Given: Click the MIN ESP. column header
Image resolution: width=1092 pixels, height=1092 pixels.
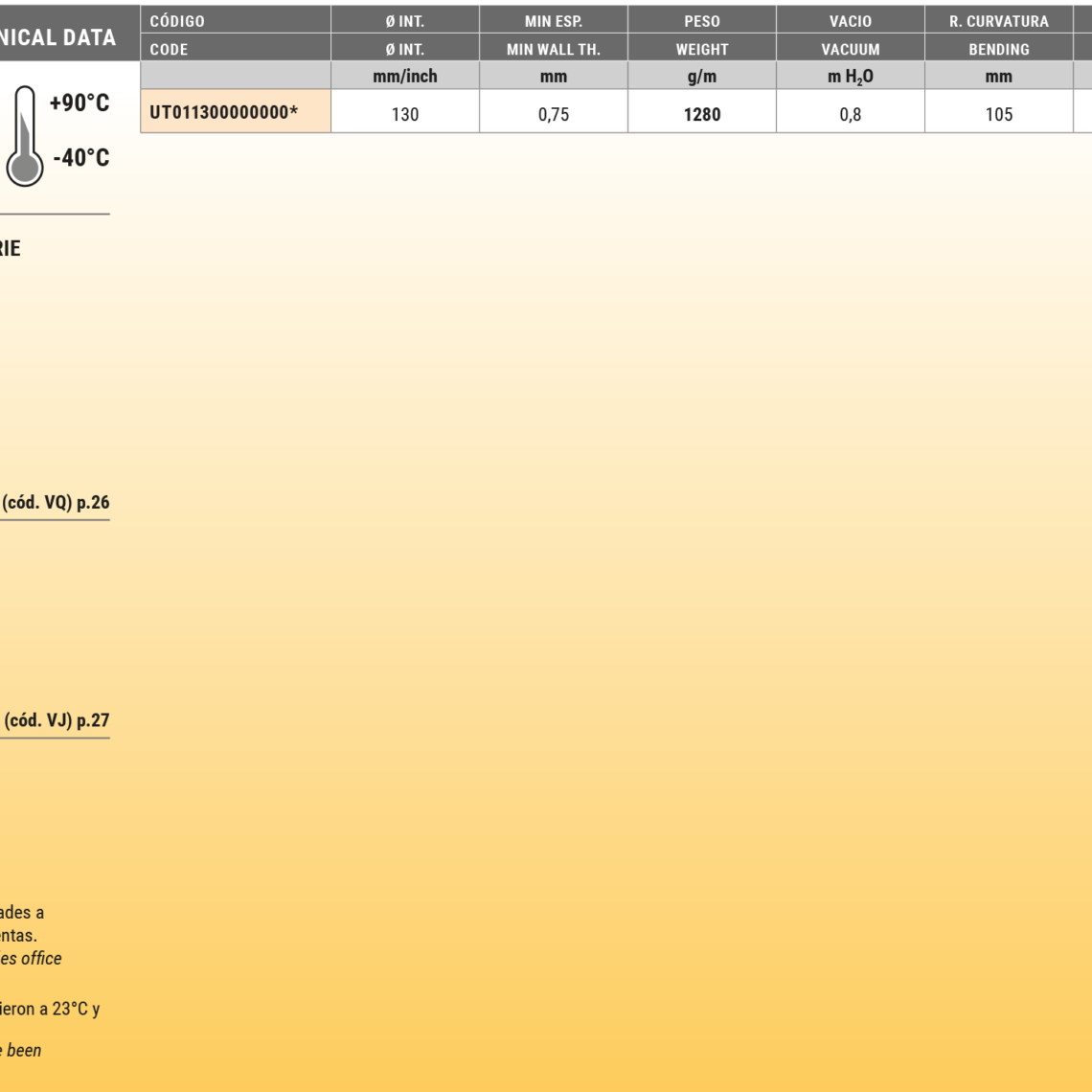Looking at the screenshot, I should [x=554, y=21].
